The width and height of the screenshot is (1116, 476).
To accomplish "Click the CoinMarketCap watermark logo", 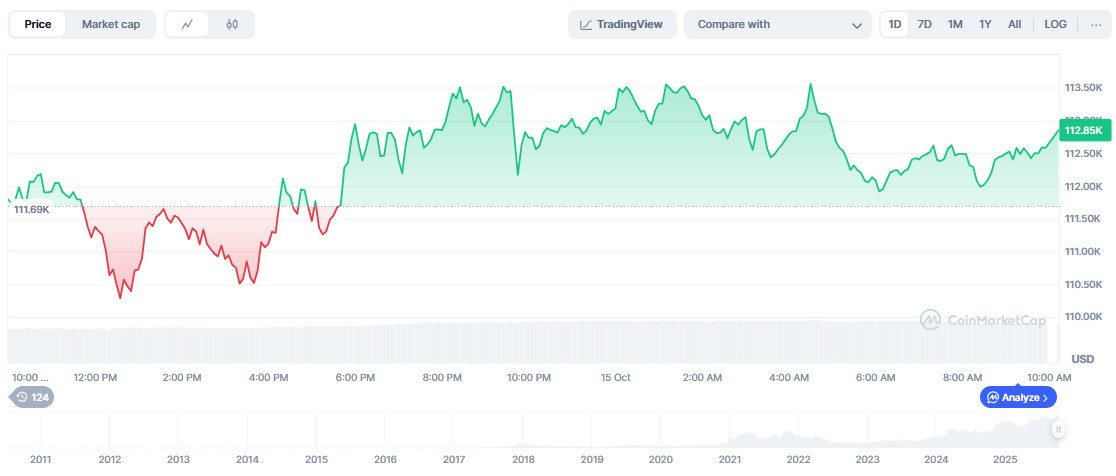I will pos(982,320).
